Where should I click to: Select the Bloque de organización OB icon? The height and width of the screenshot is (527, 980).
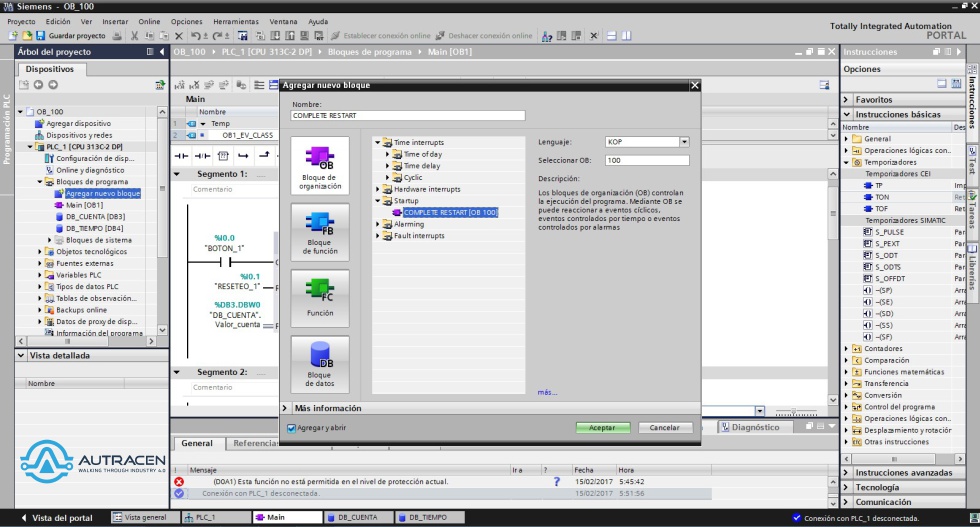[319, 166]
